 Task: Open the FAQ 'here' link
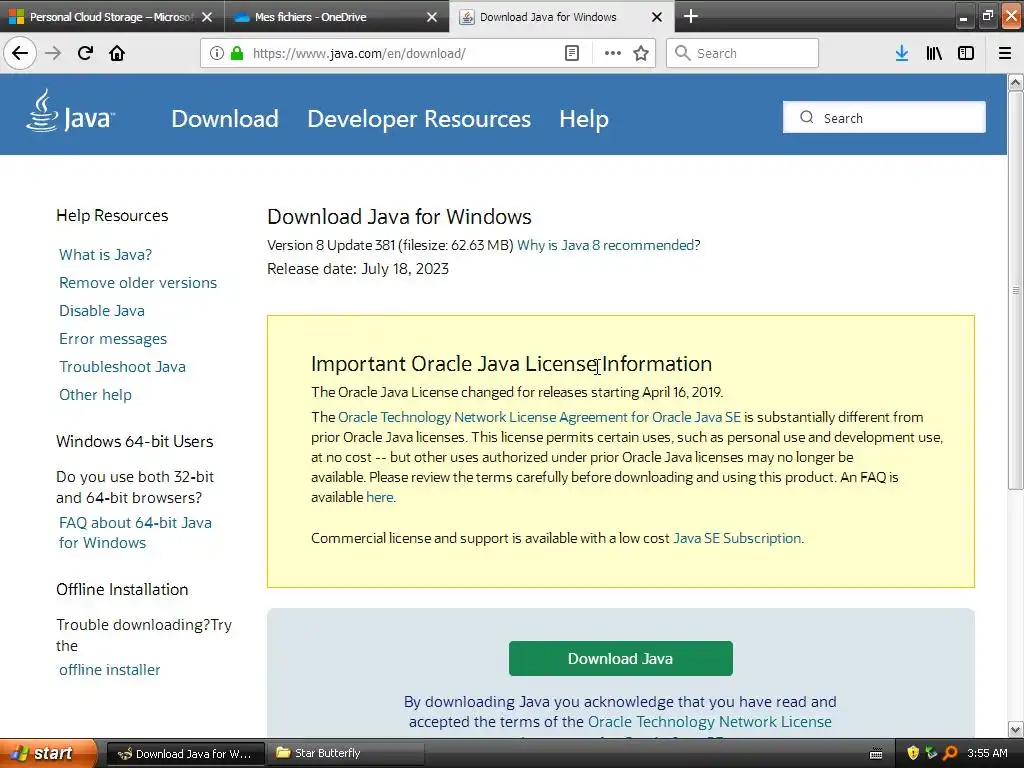(x=379, y=497)
